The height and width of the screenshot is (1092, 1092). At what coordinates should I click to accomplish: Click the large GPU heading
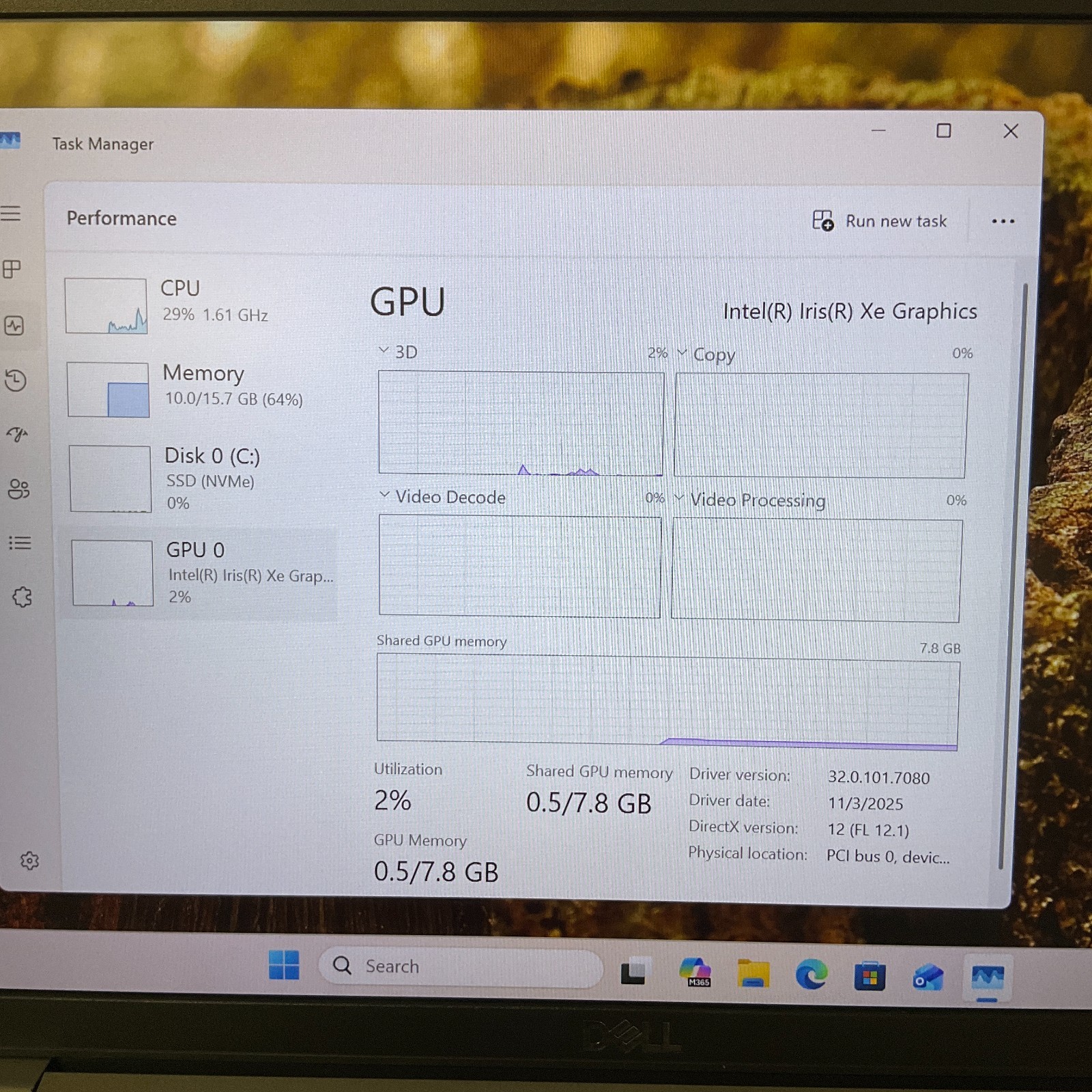(x=407, y=302)
